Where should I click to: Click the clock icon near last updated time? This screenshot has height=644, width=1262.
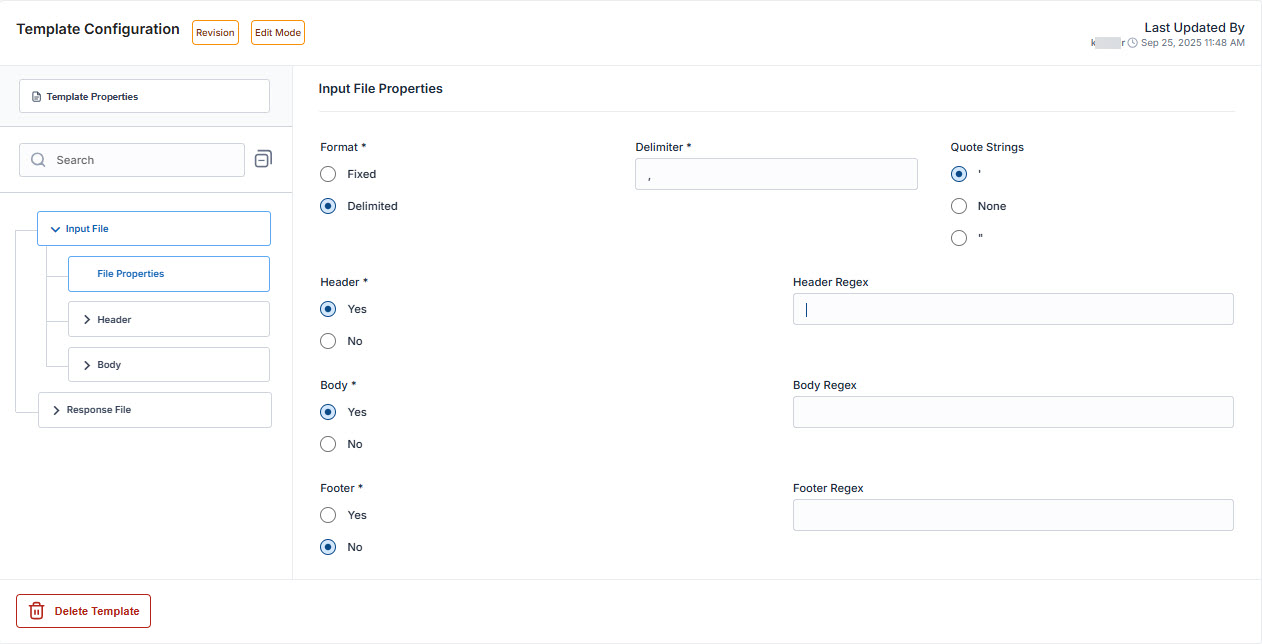1132,43
